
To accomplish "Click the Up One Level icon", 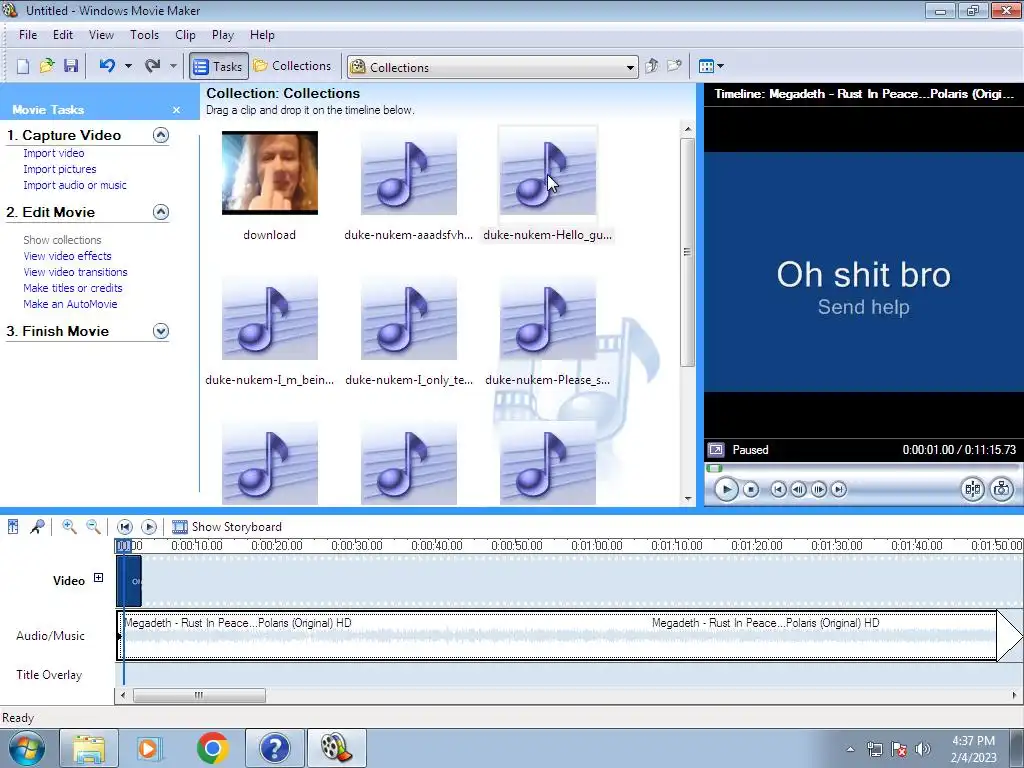I will [x=651, y=66].
